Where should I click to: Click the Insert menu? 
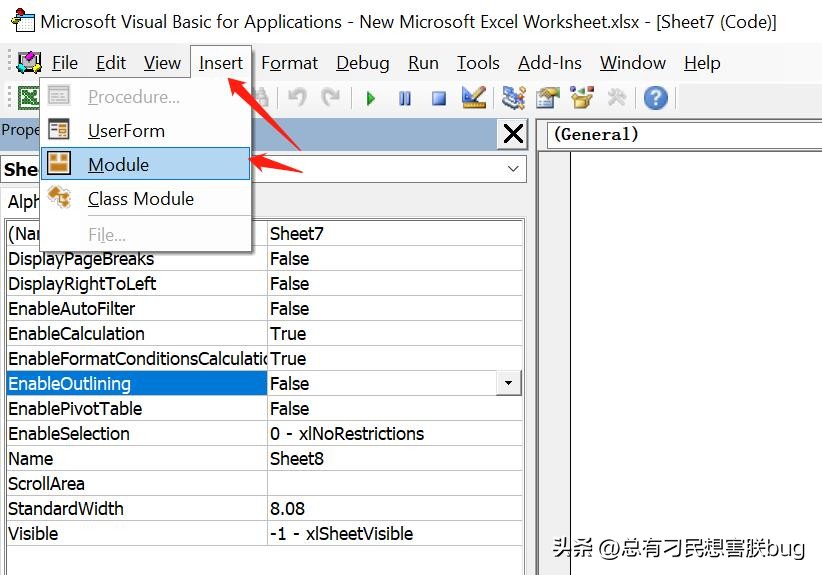tap(221, 63)
